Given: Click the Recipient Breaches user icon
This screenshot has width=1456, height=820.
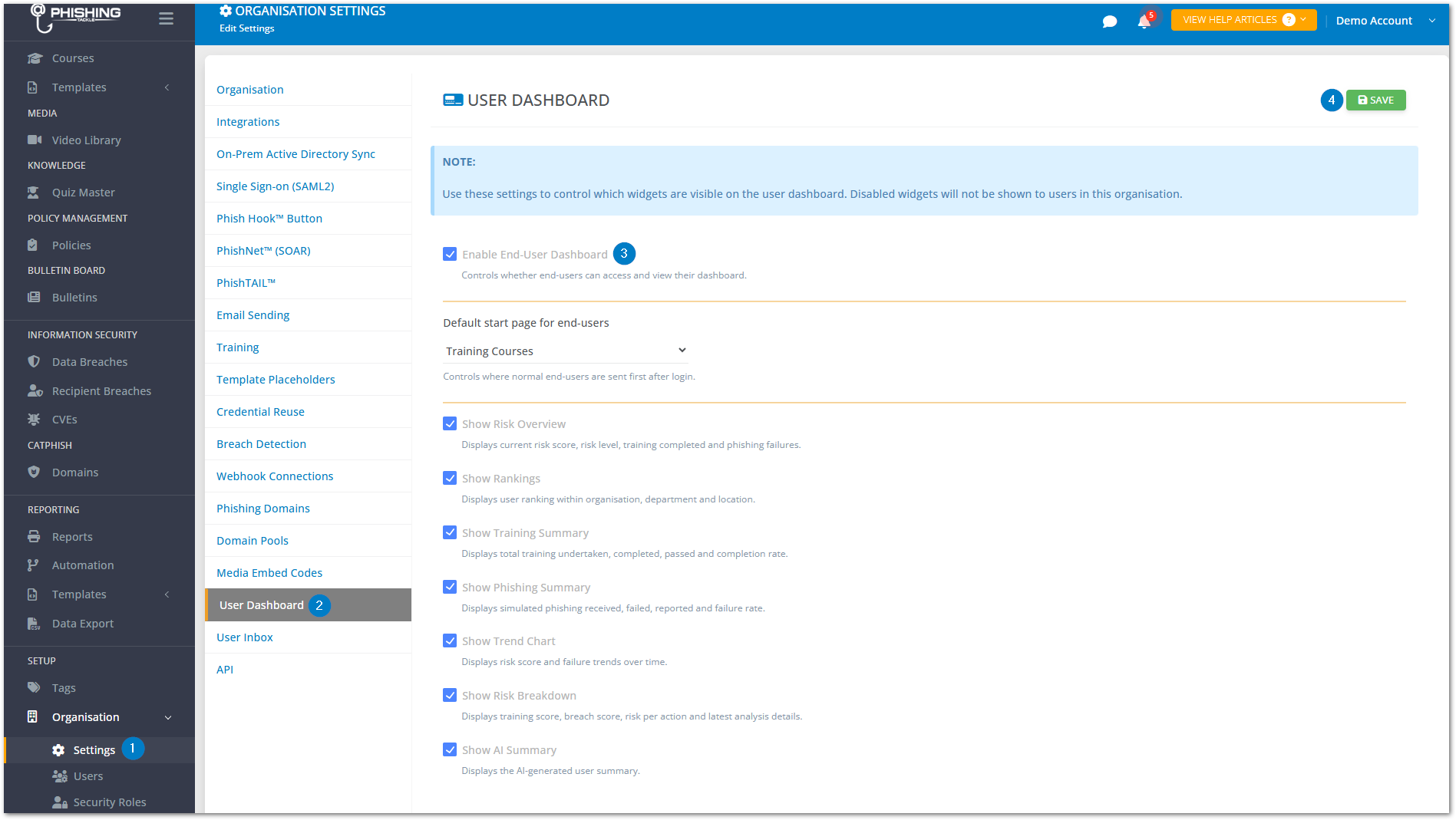Looking at the screenshot, I should coord(35,390).
